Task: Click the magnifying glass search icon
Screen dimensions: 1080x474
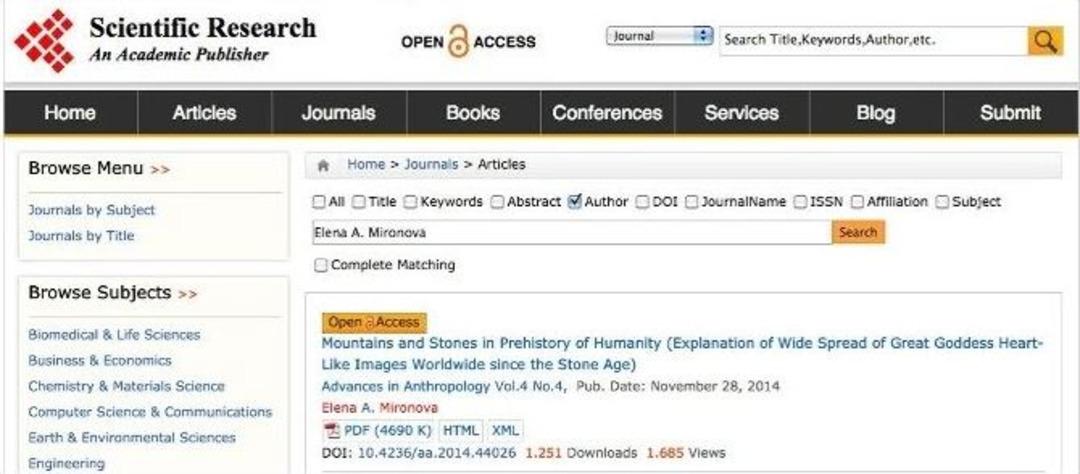Action: click(1045, 41)
